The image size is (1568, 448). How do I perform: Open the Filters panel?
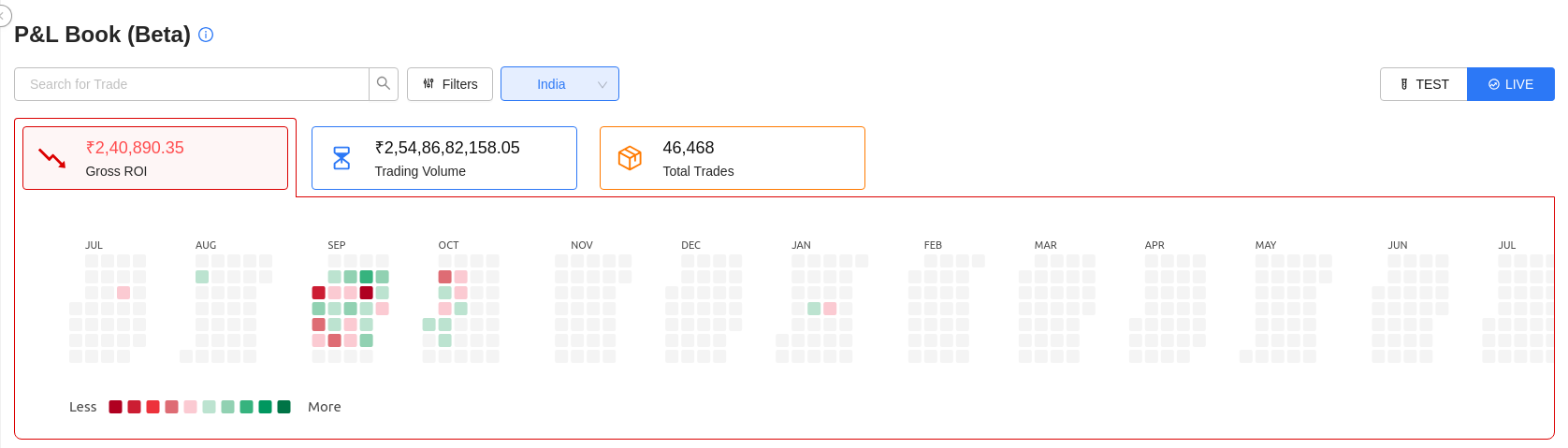click(451, 84)
